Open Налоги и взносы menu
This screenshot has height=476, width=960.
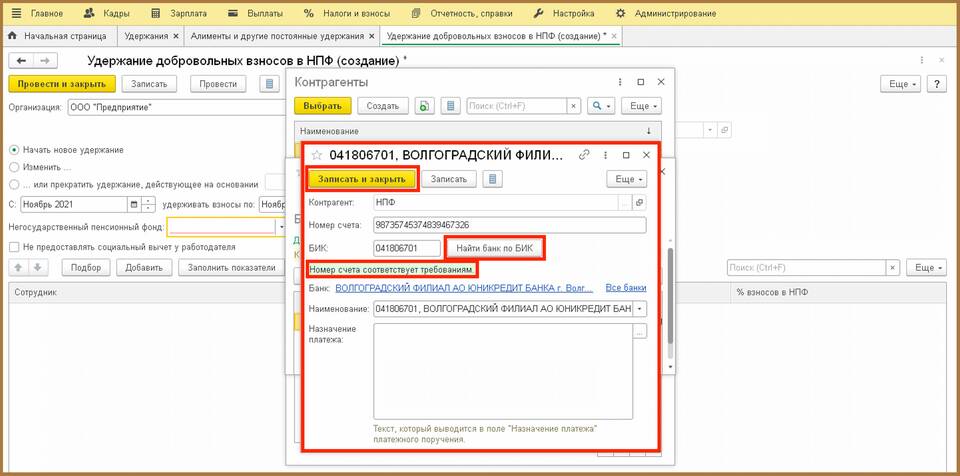pyautogui.click(x=349, y=13)
